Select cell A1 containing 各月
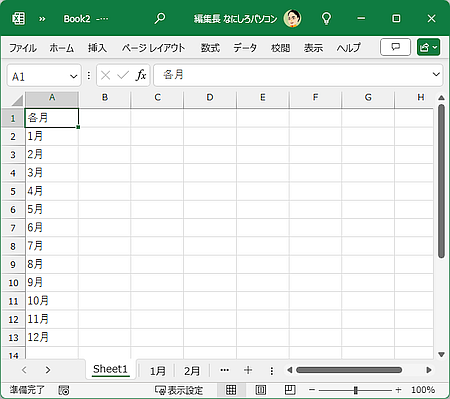The width and height of the screenshot is (450, 399). coord(52,118)
